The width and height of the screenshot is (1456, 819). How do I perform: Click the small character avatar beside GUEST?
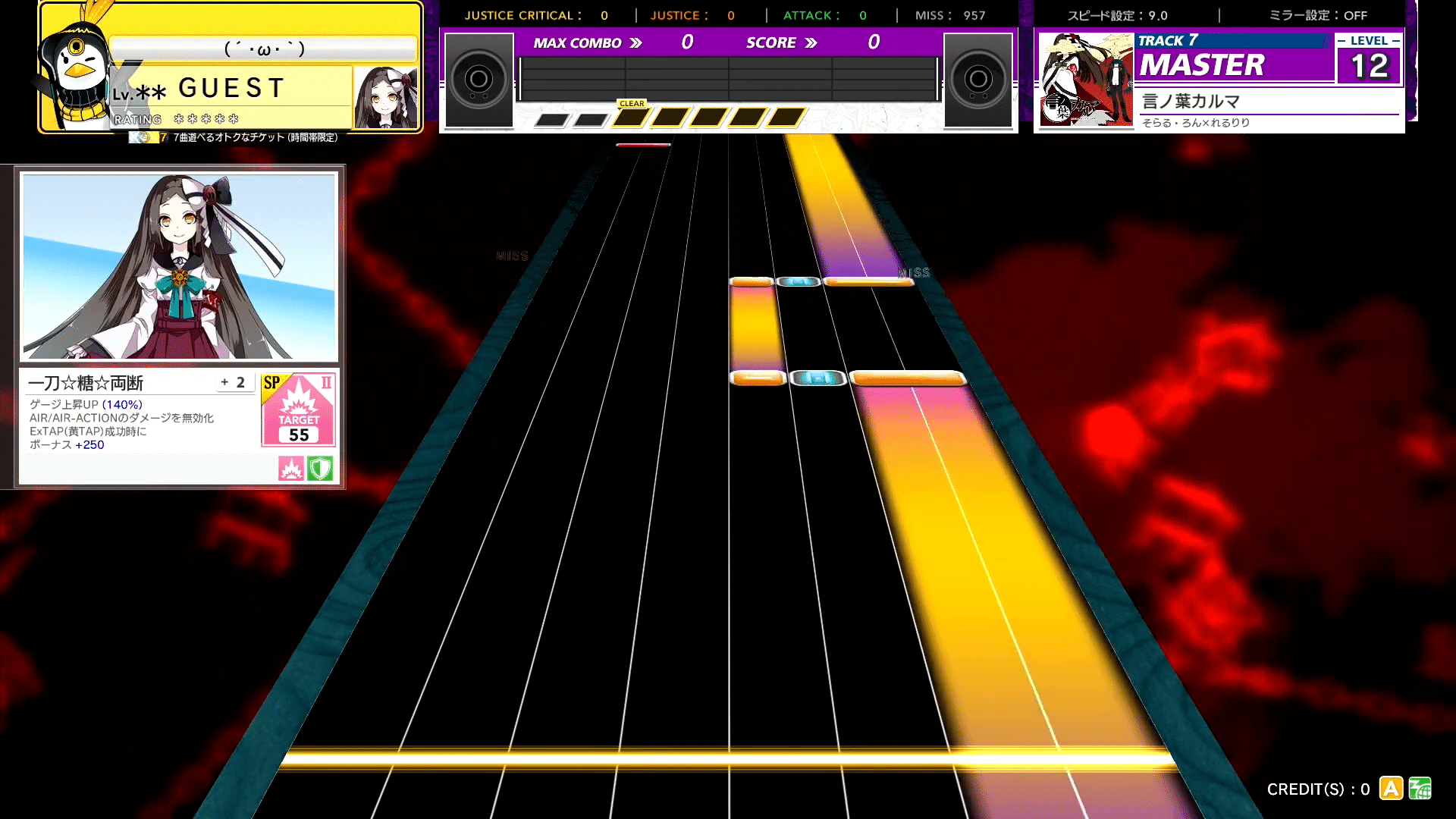coord(386,98)
